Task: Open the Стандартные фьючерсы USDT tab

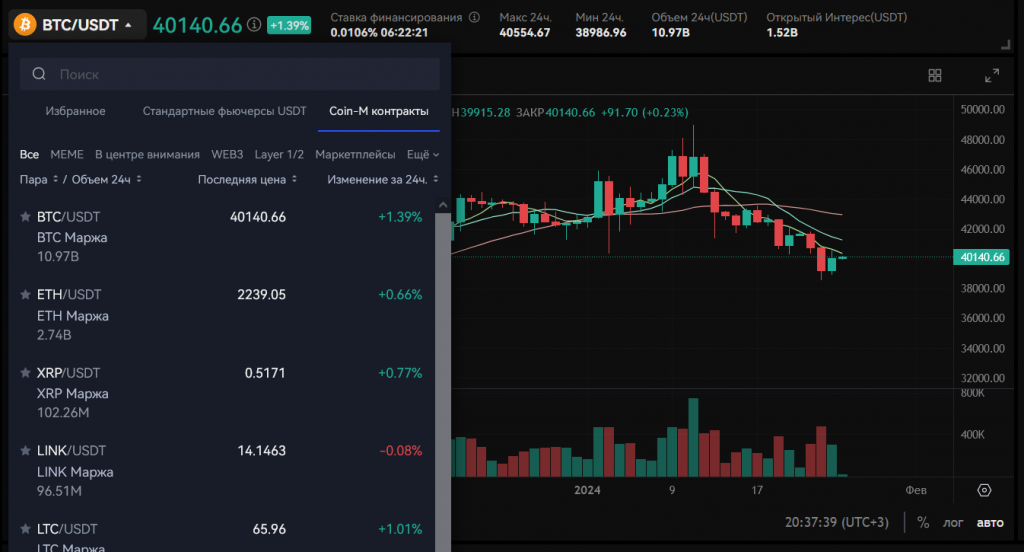Action: 224,111
